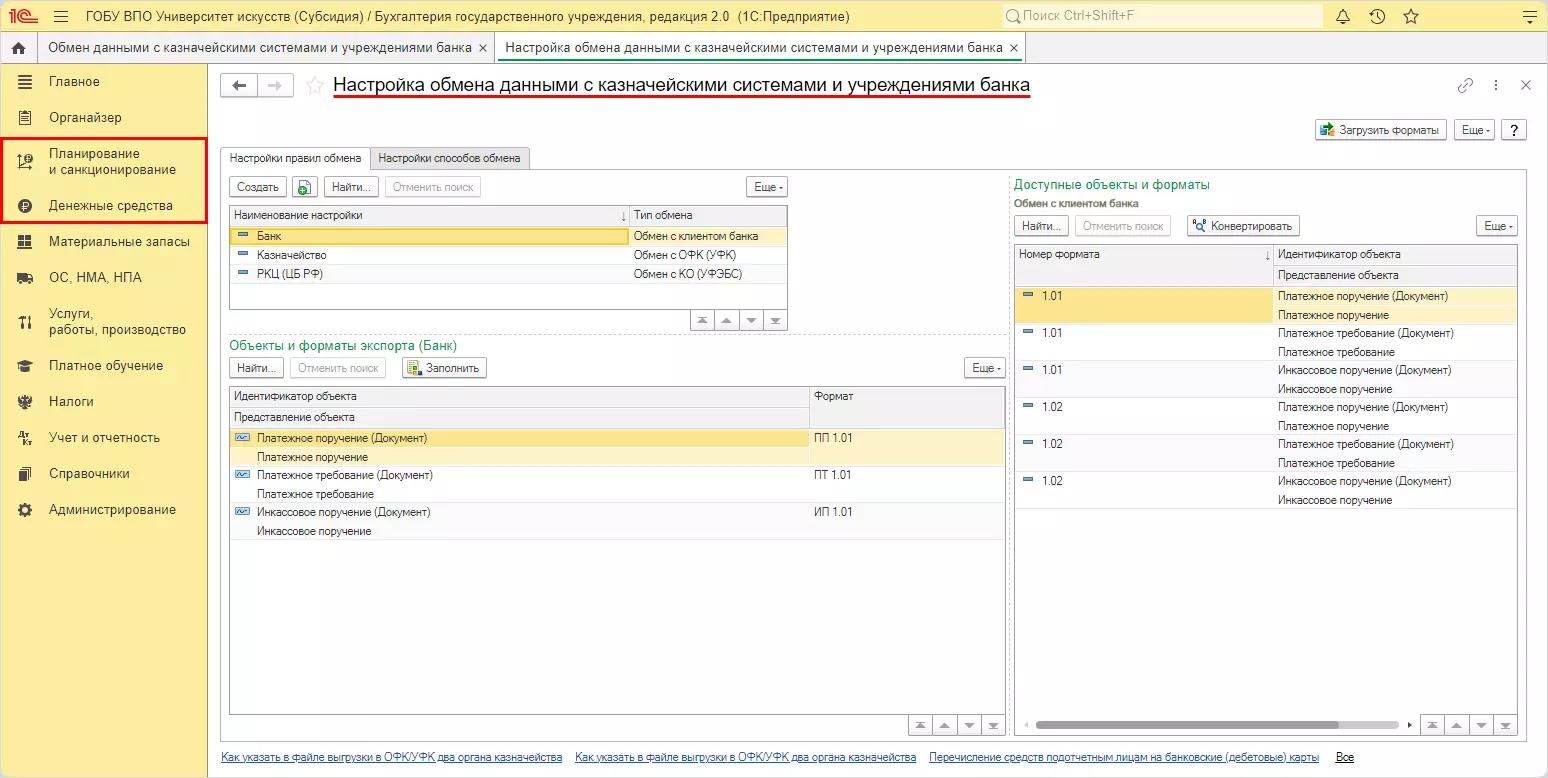Open the hamburger main menu
Image resolution: width=1548 pixels, height=778 pixels.
pyautogui.click(x=60, y=17)
